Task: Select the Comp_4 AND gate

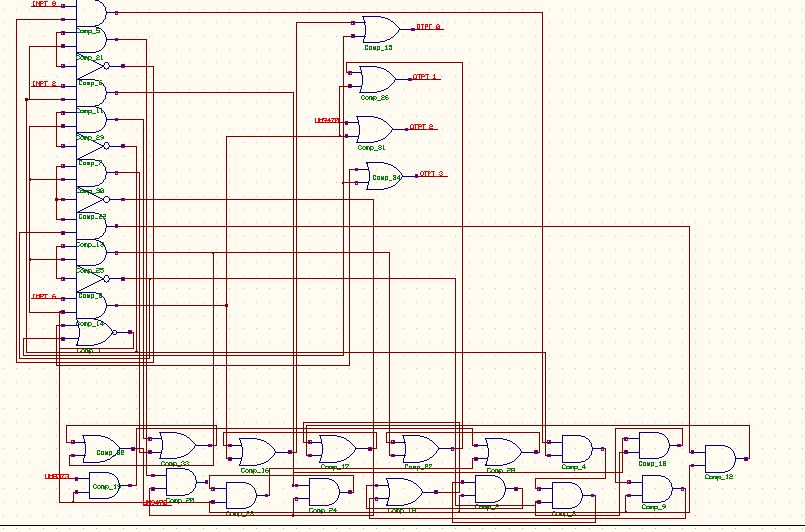Action: coord(577,449)
